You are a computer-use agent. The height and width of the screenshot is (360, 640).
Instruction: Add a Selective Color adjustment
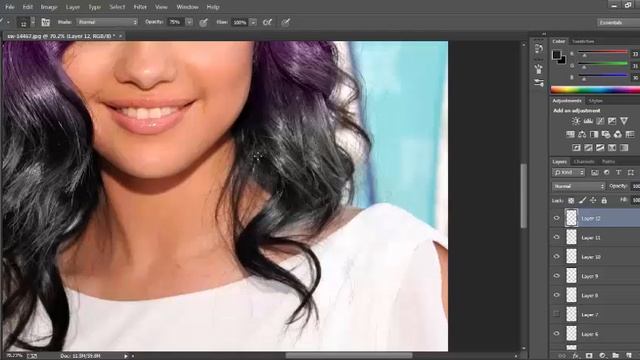click(612, 148)
